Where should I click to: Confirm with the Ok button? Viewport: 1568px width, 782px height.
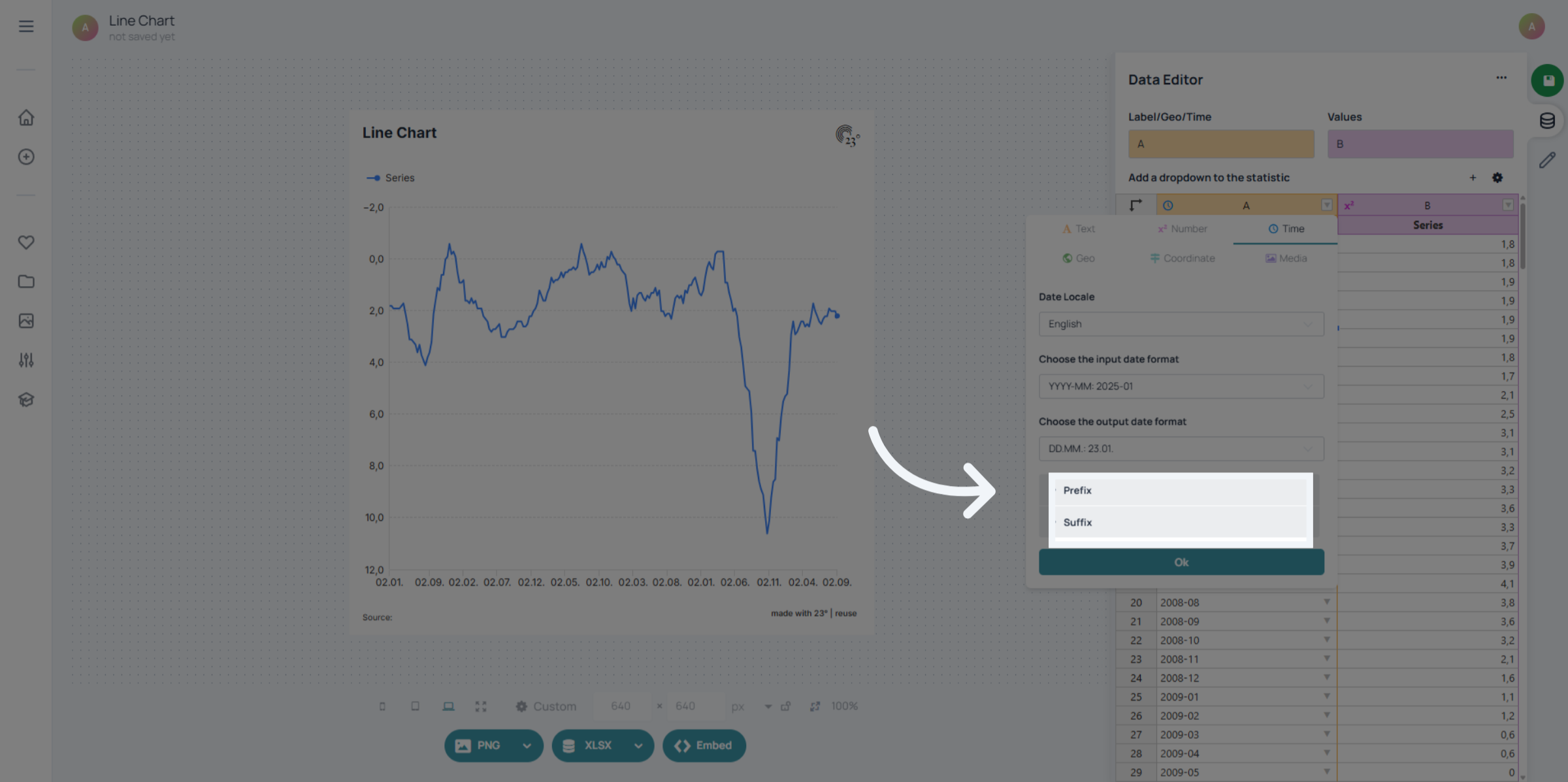coord(1181,562)
